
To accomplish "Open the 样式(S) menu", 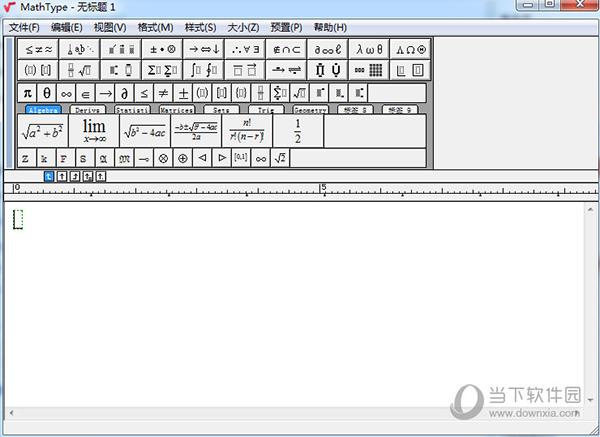I will point(201,27).
